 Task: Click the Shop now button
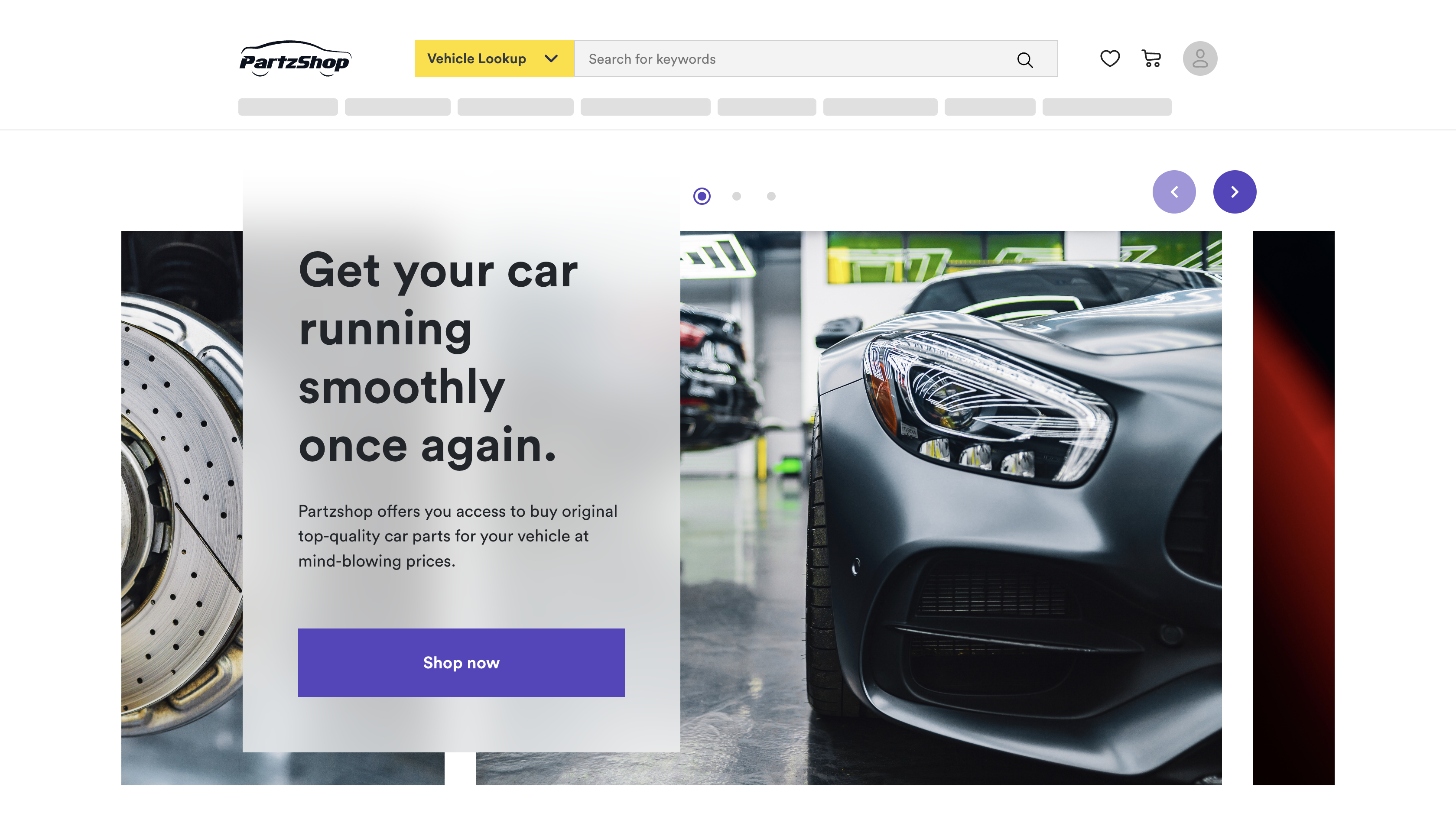(461, 663)
